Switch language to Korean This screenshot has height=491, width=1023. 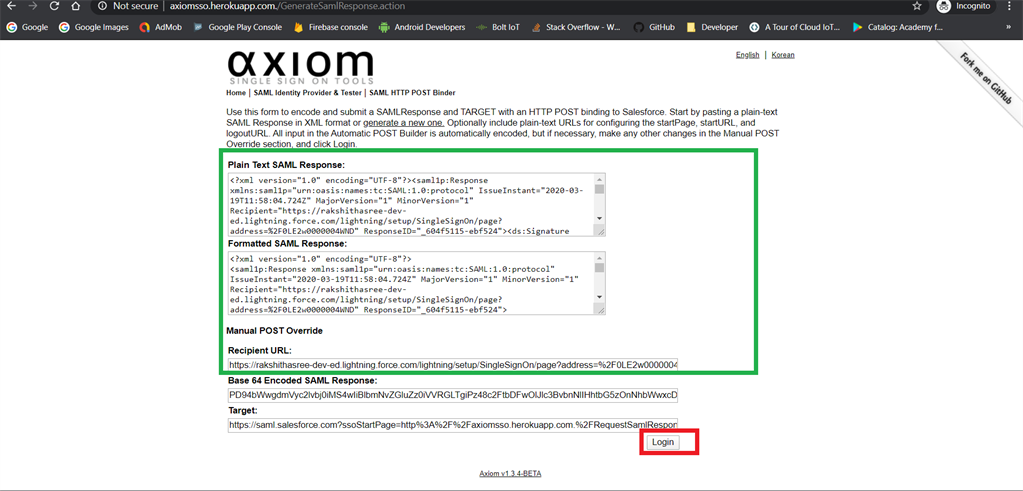[783, 55]
